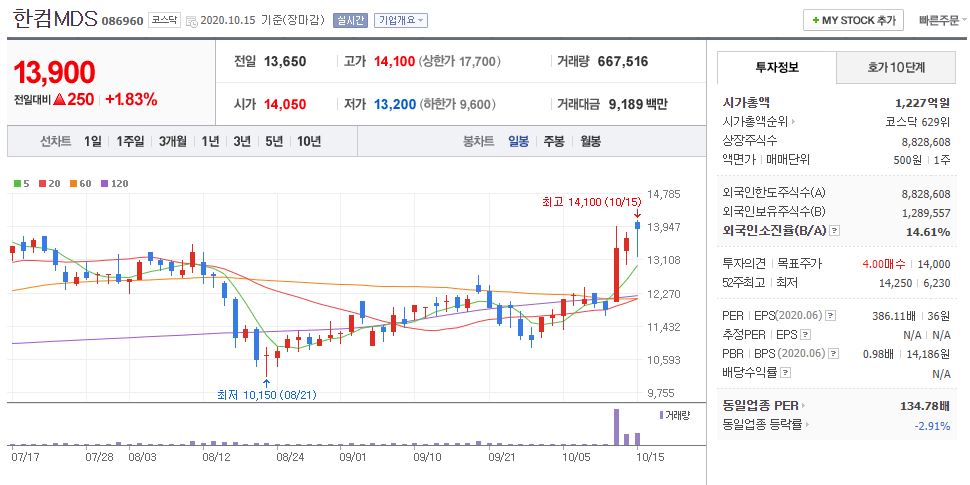
Task: Click the red 20-day moving average legend
Action: 47,183
